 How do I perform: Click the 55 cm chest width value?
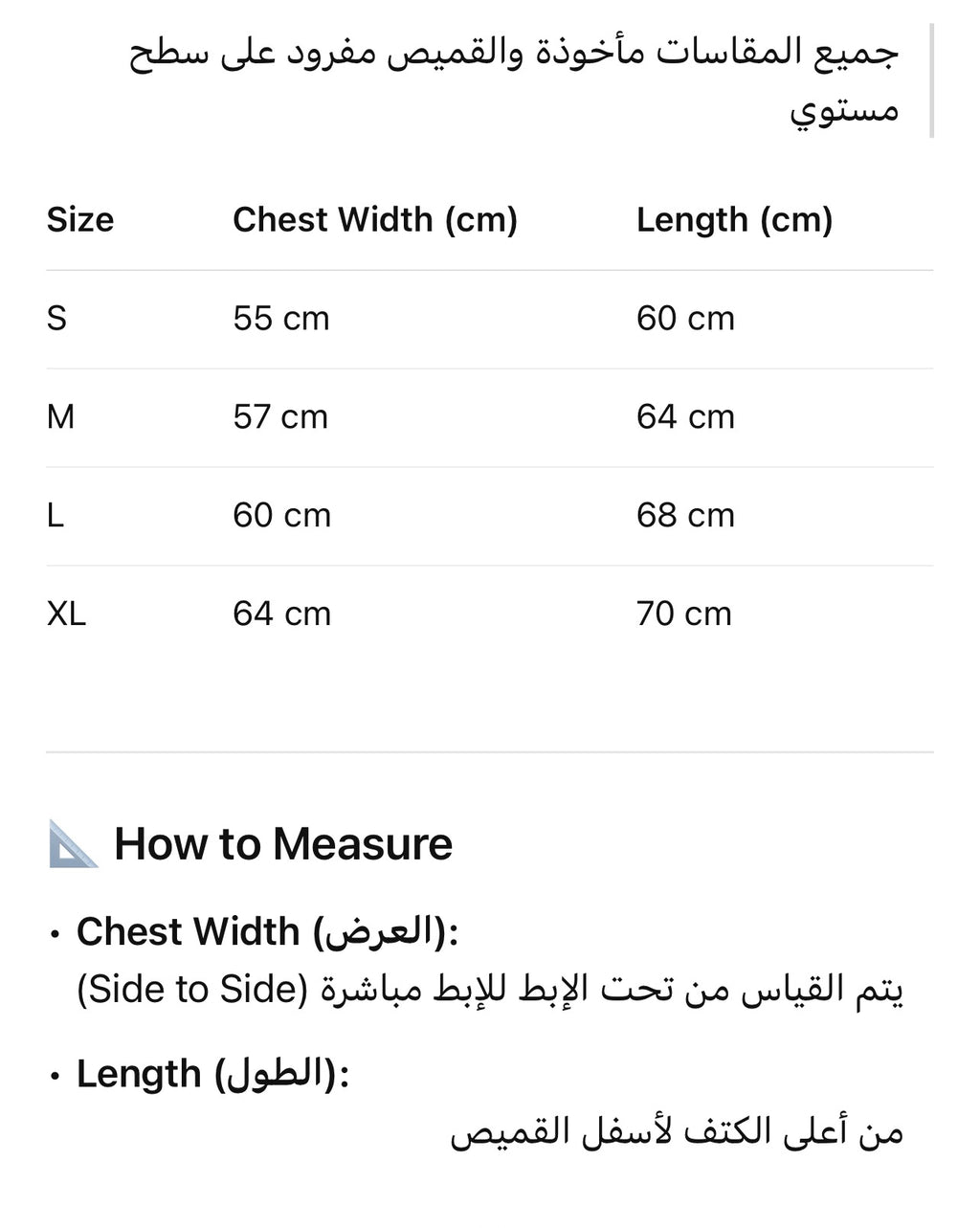[281, 319]
